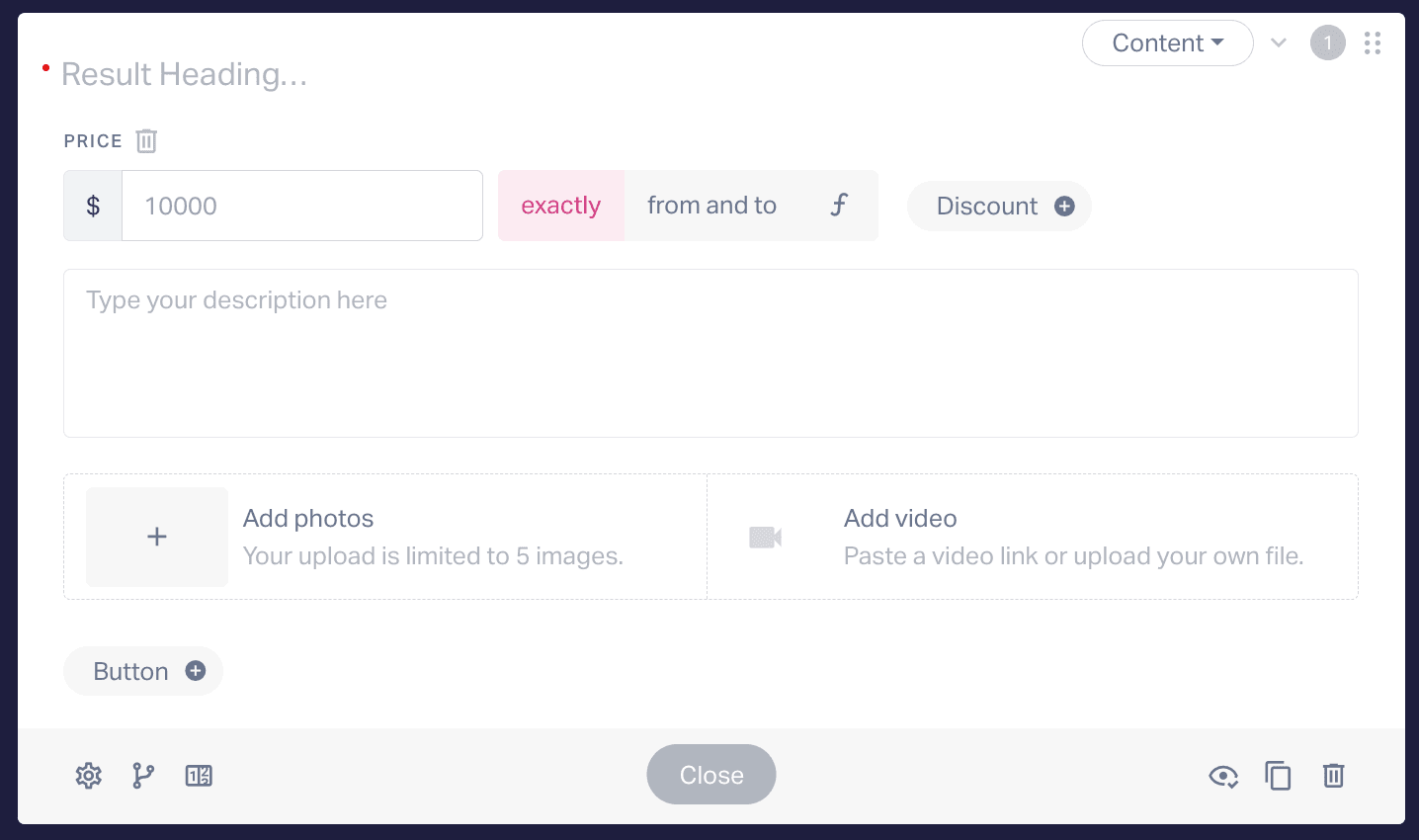Click the Close button

click(x=711, y=775)
